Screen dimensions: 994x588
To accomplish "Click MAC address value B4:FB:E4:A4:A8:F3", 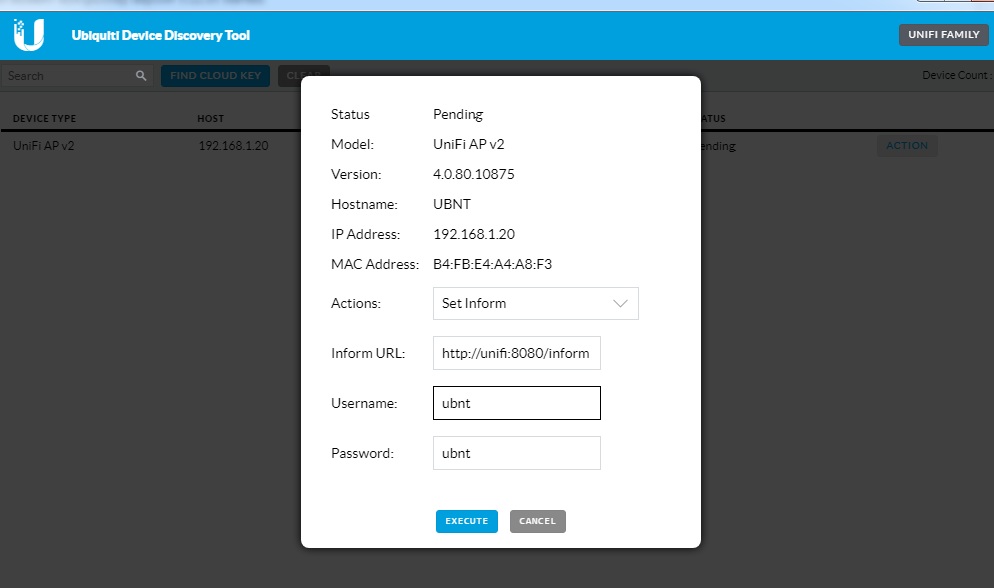I will [x=493, y=264].
